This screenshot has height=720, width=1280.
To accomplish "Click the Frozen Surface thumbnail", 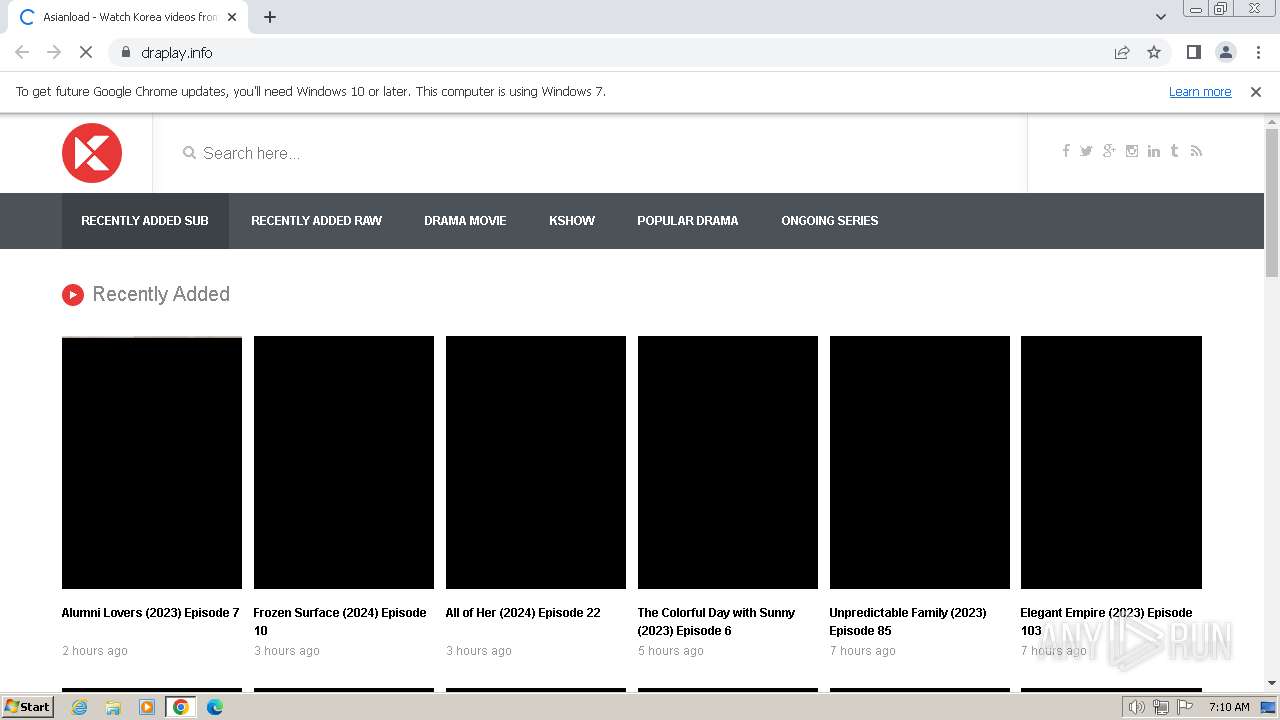I will (x=344, y=462).
